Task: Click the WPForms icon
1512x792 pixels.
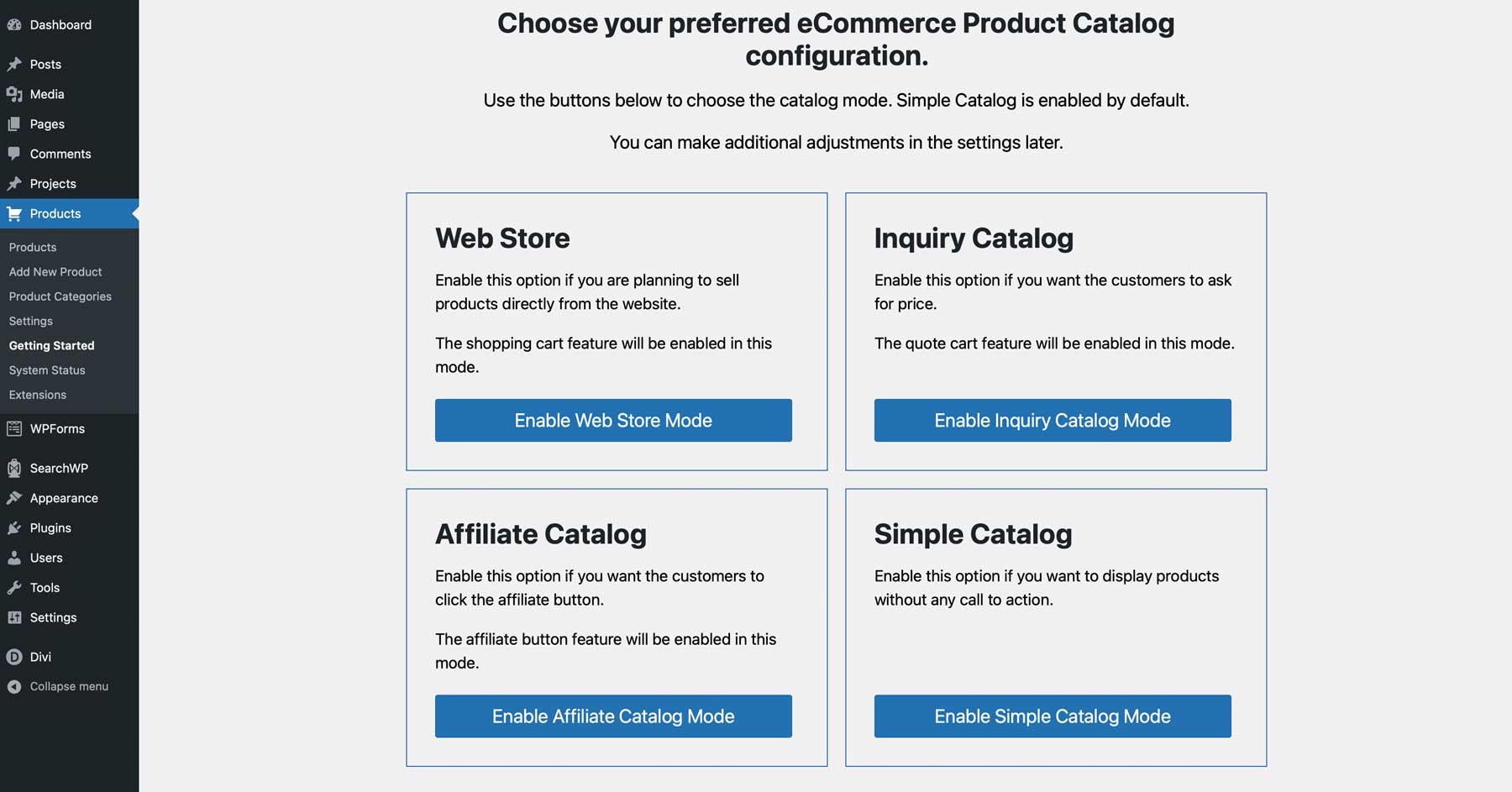Action: [x=14, y=428]
